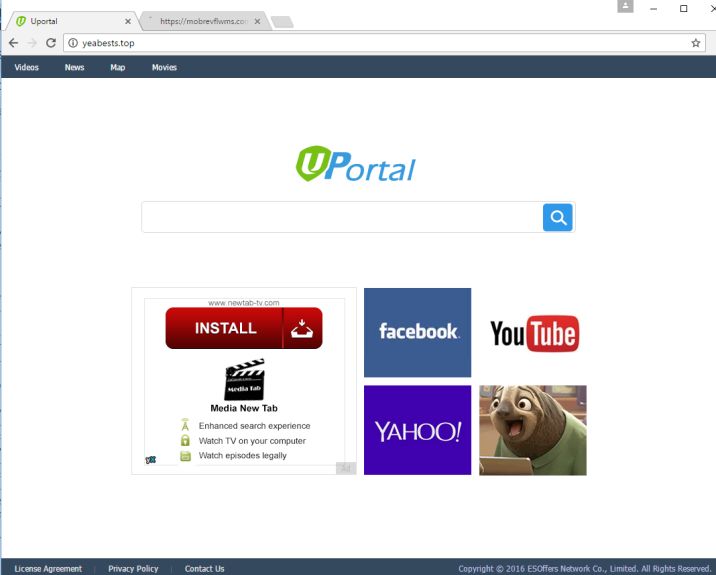Click the address bar showing yeabests.top
The image size is (716, 575).
(384, 43)
